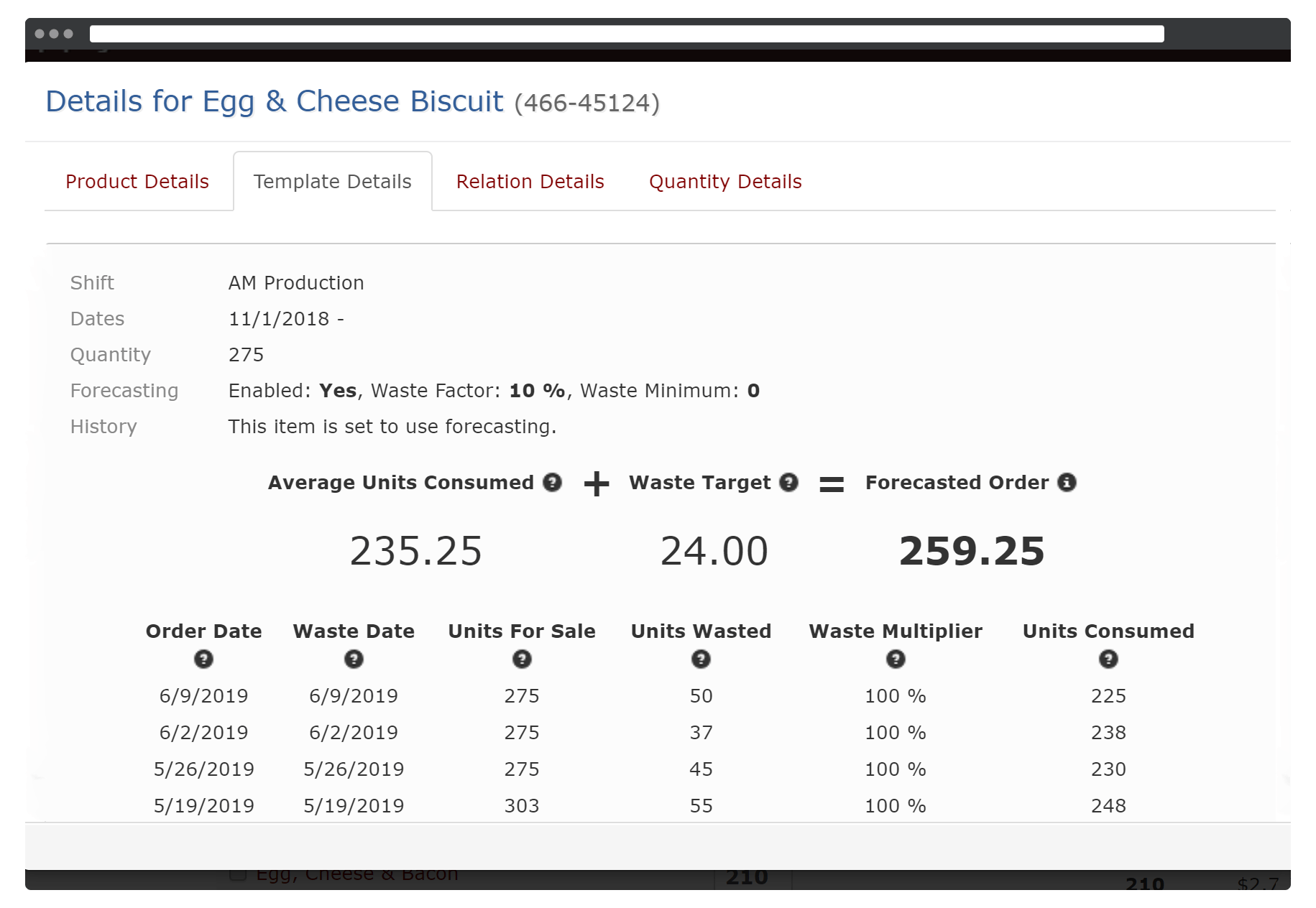The image size is (1316, 908).
Task: Click the Egg, Cheese & Bacon item label
Action: 358,873
